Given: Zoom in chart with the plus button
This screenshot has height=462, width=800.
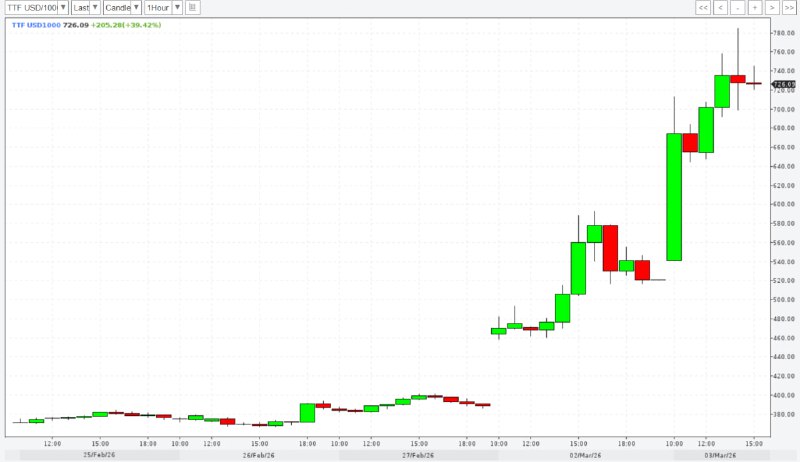Looking at the screenshot, I should pyautogui.click(x=754, y=8).
